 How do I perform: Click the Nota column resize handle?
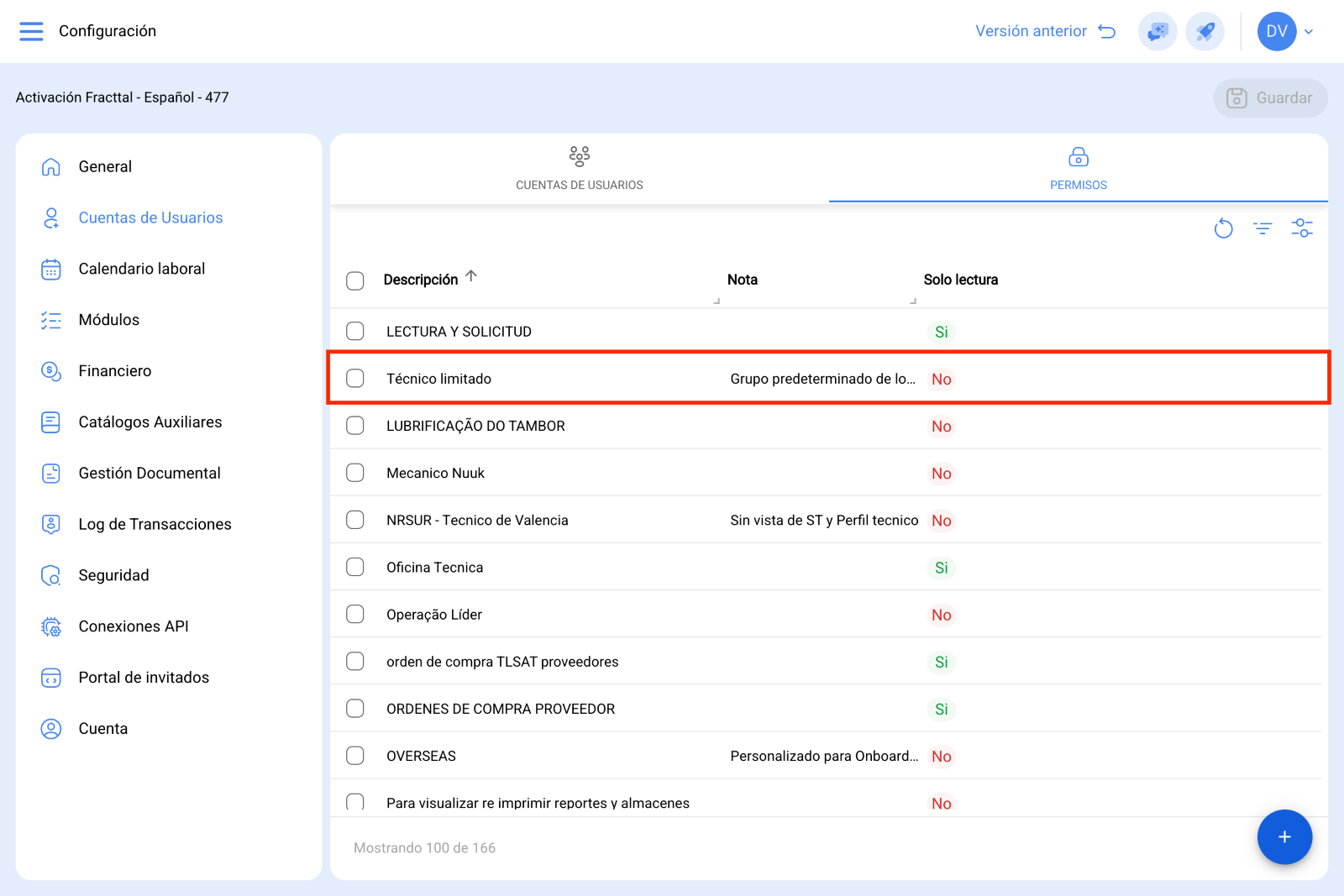point(913,301)
